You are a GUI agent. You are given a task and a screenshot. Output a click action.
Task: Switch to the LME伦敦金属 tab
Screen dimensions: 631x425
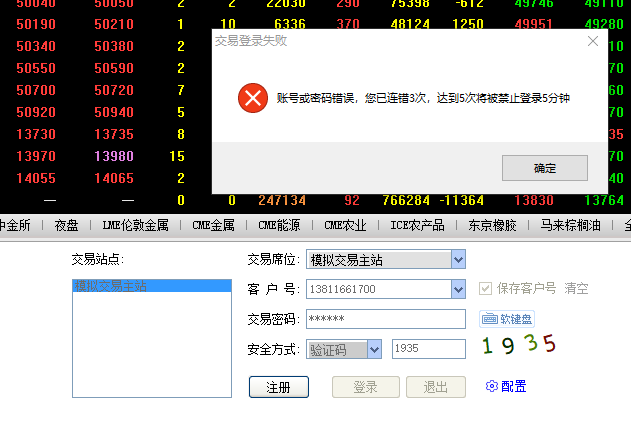point(136,225)
